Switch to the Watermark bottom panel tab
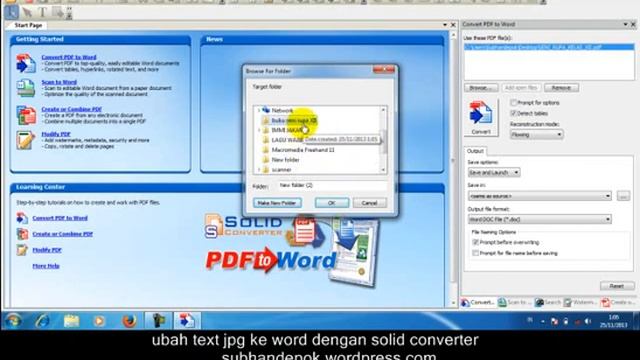Screen dimensions: 640x360 580,302
